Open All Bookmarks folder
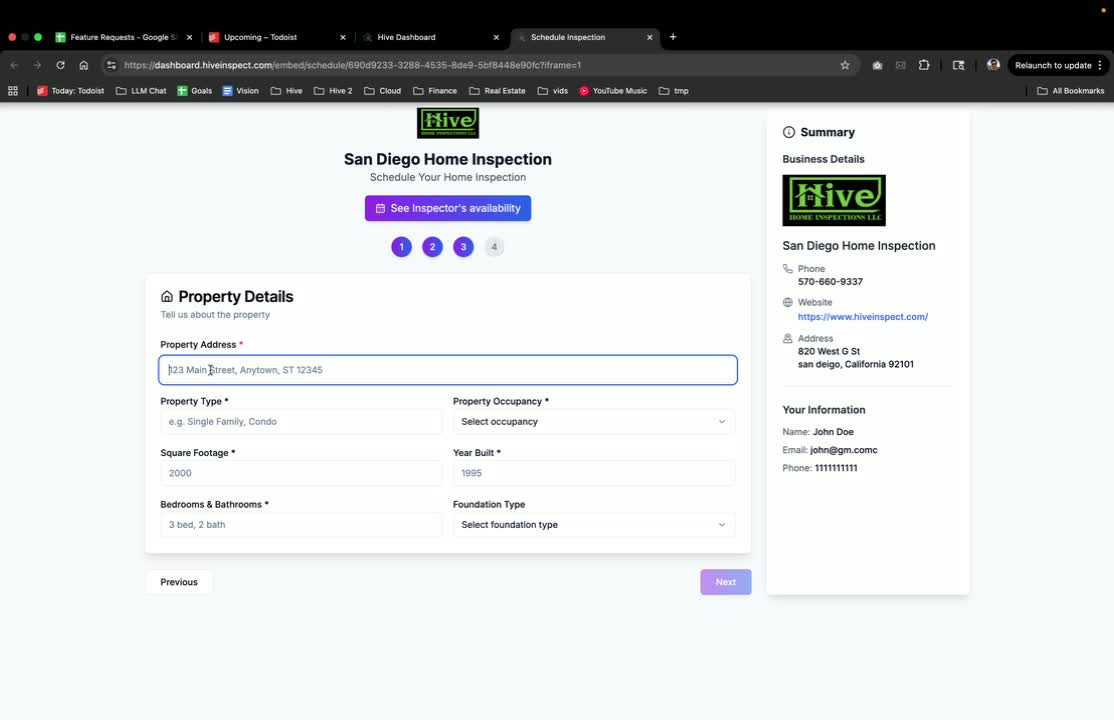This screenshot has height=720, width=1114. pyautogui.click(x=1071, y=91)
